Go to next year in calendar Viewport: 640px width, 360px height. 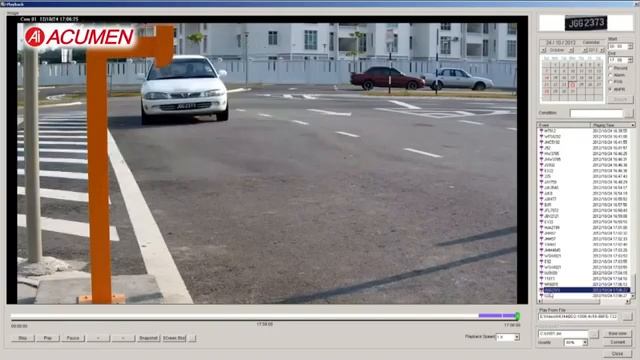pos(602,50)
